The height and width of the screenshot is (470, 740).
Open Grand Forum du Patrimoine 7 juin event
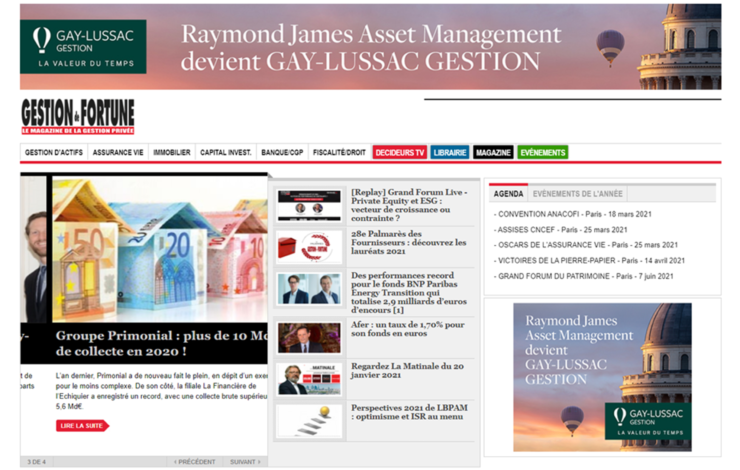[x=583, y=276]
